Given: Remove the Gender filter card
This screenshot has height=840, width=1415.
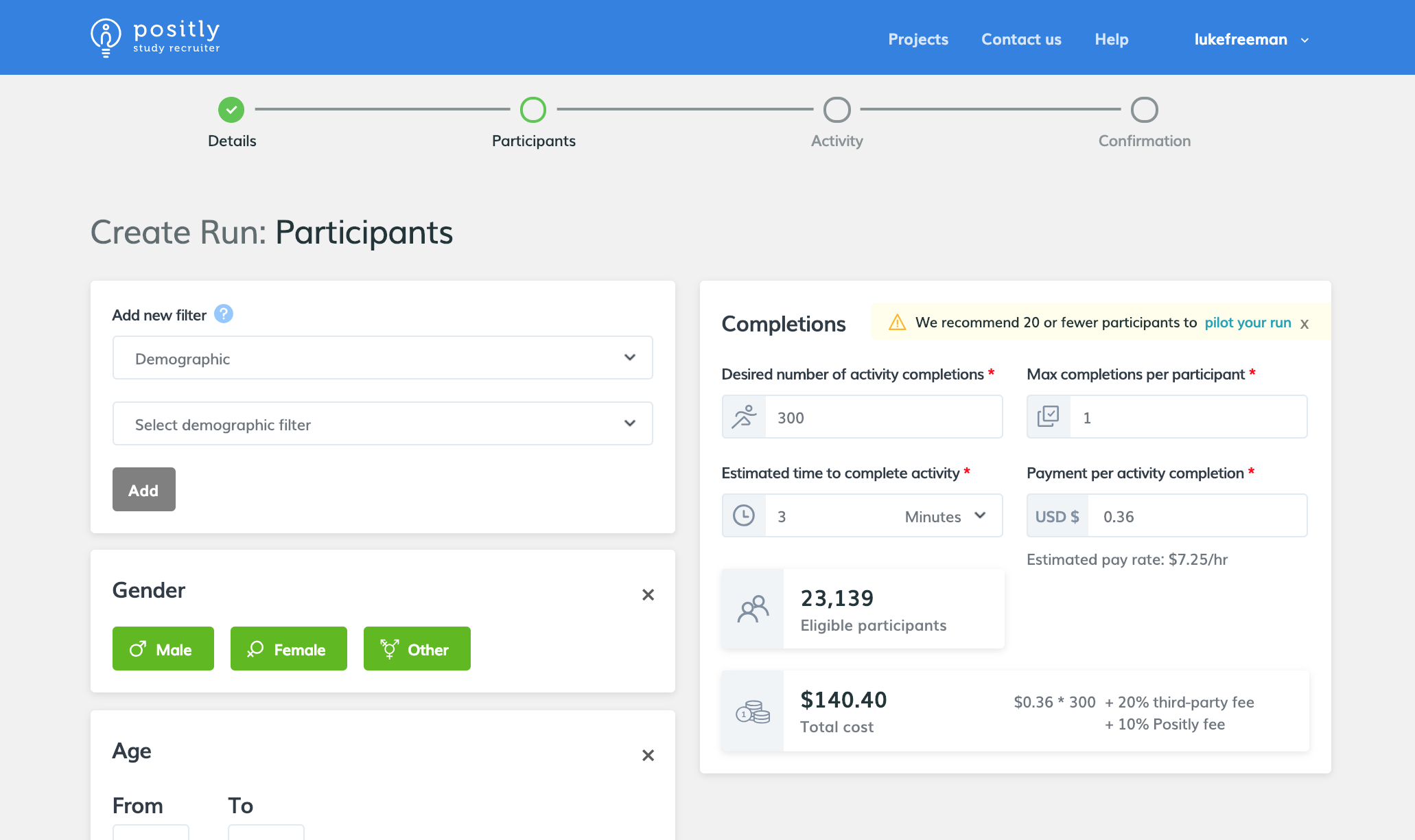Looking at the screenshot, I should click(648, 595).
